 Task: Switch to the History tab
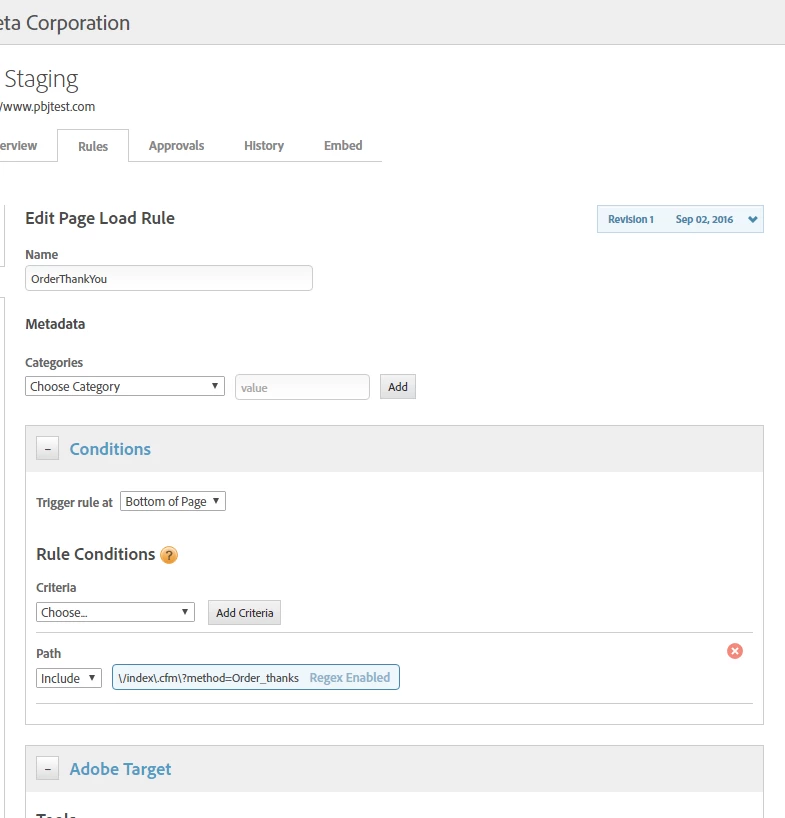[x=264, y=145]
